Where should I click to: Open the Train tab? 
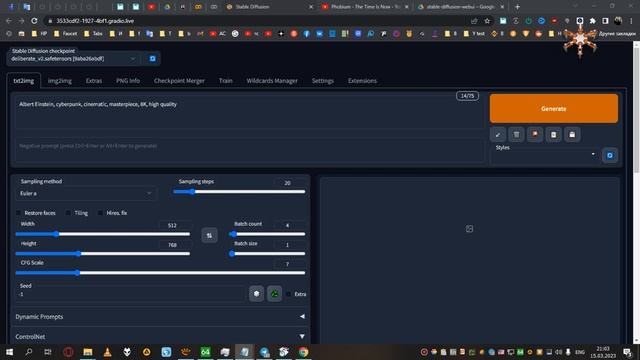coord(225,81)
